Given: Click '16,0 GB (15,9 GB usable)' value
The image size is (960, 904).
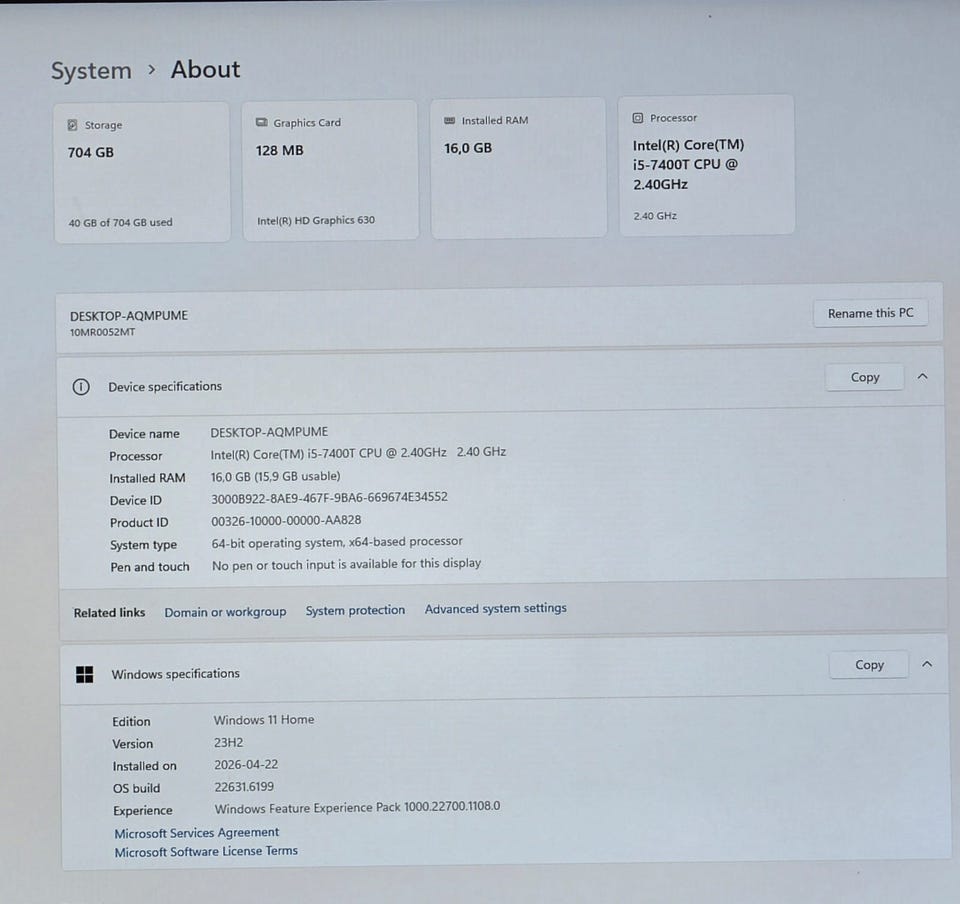Looking at the screenshot, I should coord(276,476).
